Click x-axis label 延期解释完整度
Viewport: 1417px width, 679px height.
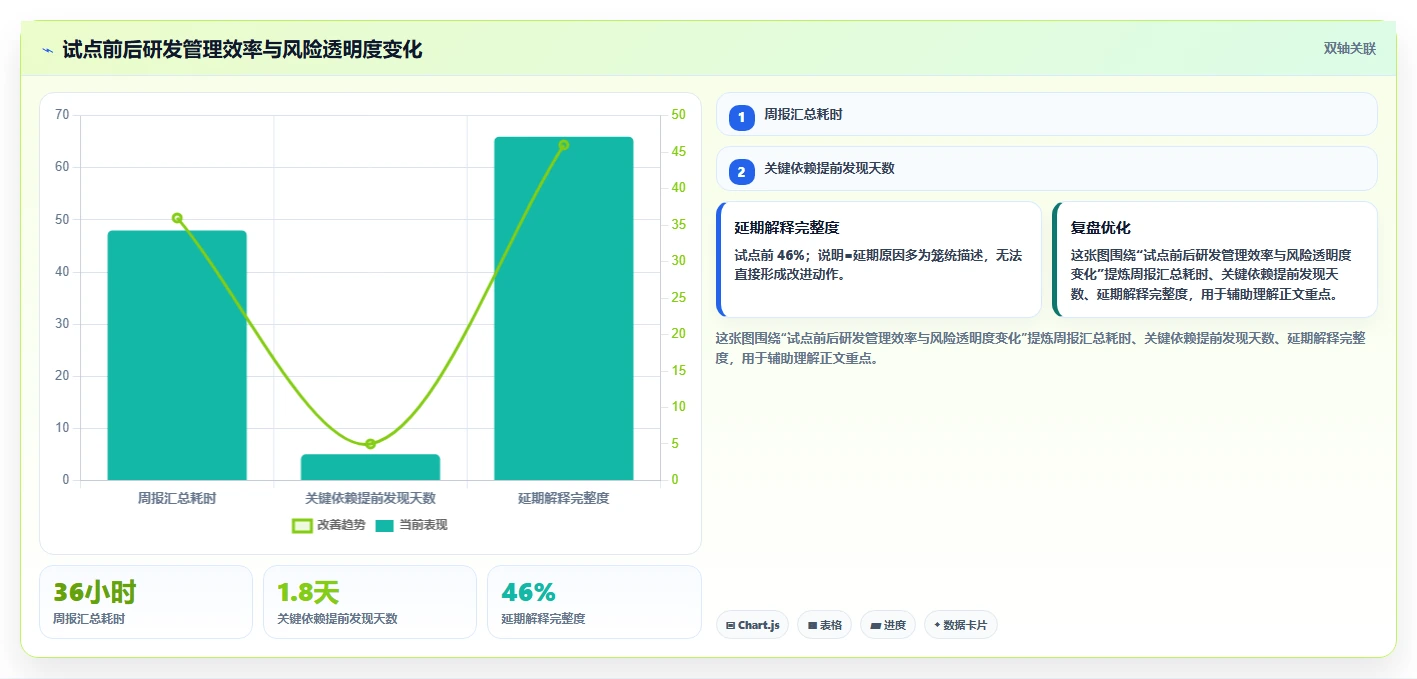[564, 497]
